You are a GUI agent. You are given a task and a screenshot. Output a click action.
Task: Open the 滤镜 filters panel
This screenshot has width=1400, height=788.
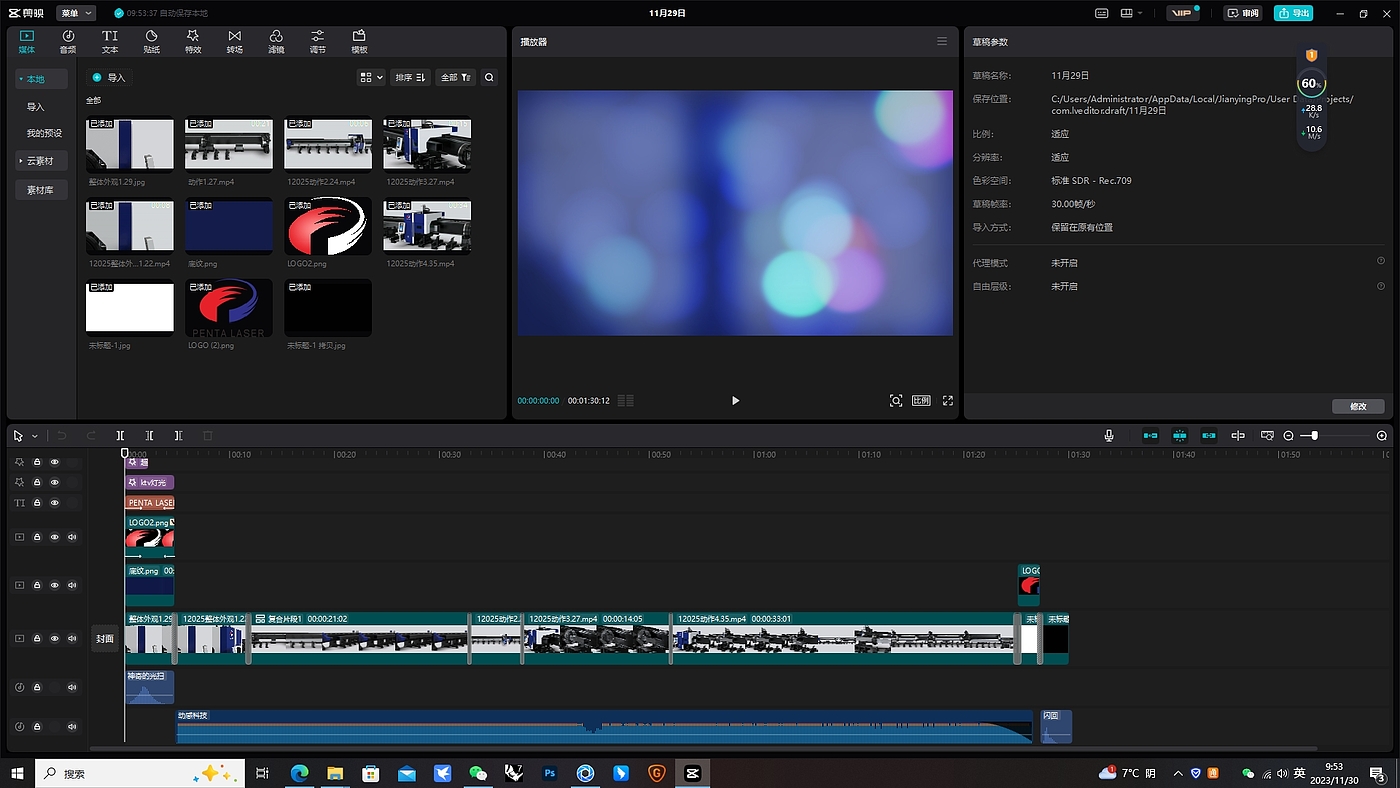click(x=276, y=41)
